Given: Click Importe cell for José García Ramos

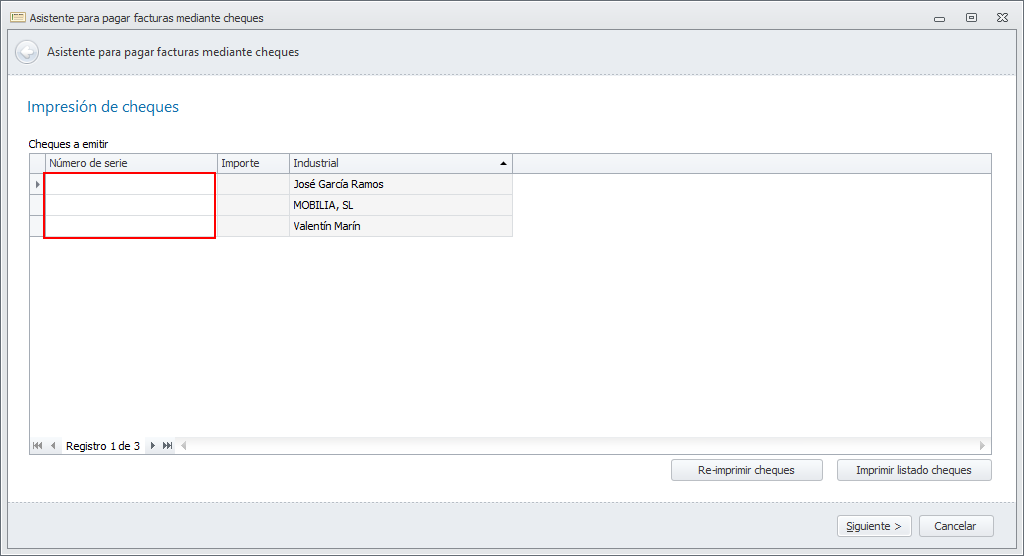Looking at the screenshot, I should point(253,184).
